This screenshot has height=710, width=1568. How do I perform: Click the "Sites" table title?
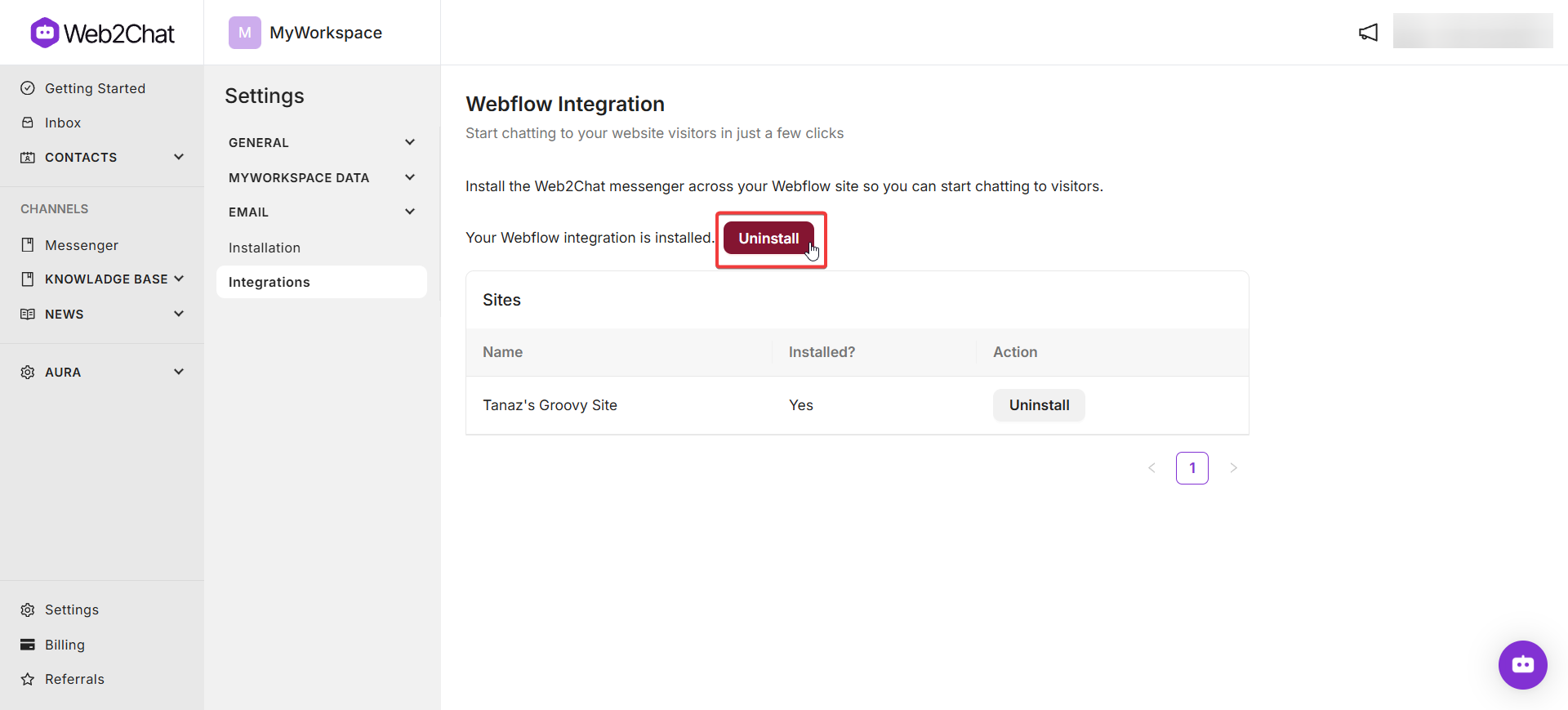click(x=501, y=300)
